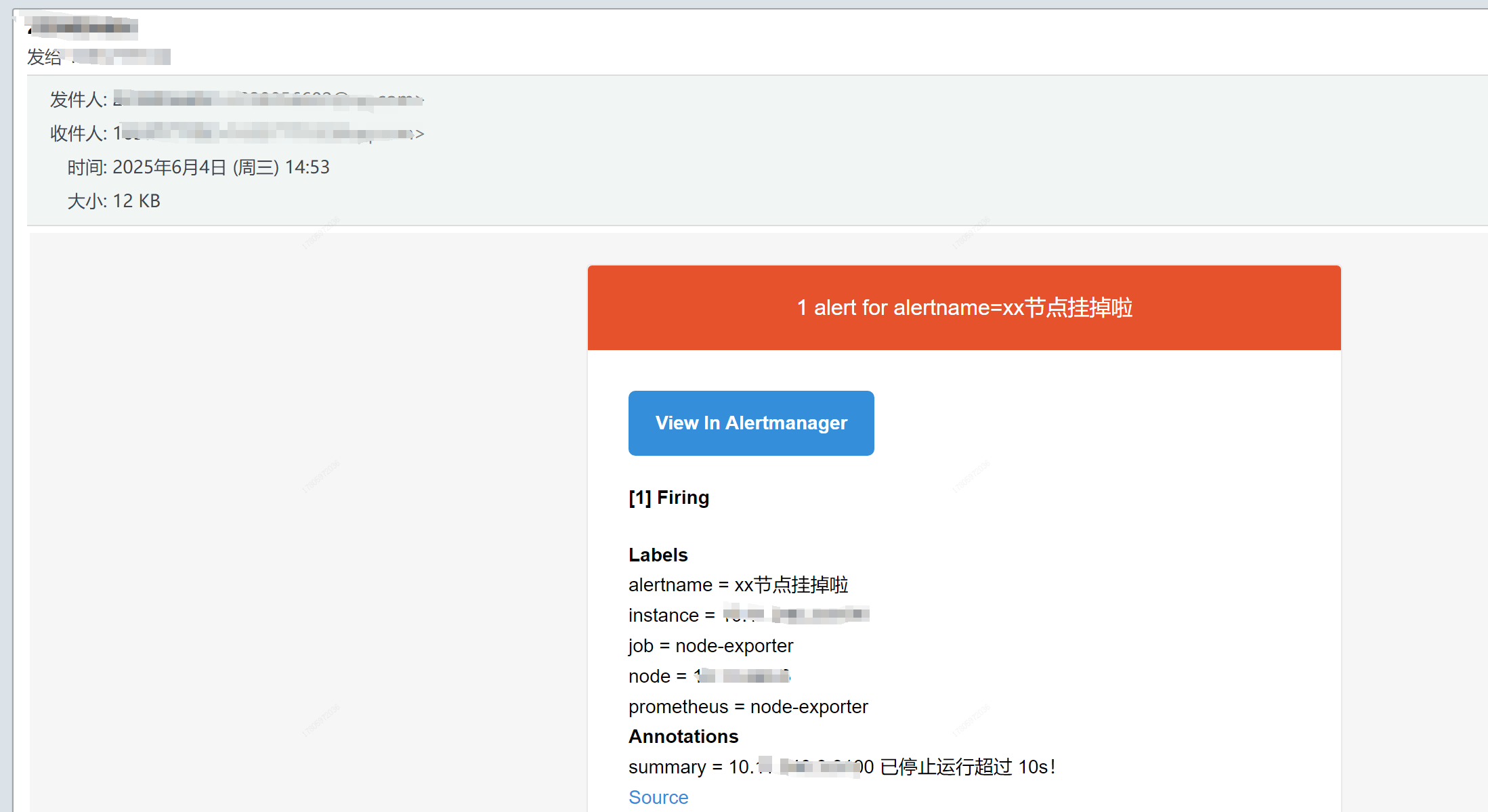
Task: Click the summary annotation text
Action: [841, 767]
